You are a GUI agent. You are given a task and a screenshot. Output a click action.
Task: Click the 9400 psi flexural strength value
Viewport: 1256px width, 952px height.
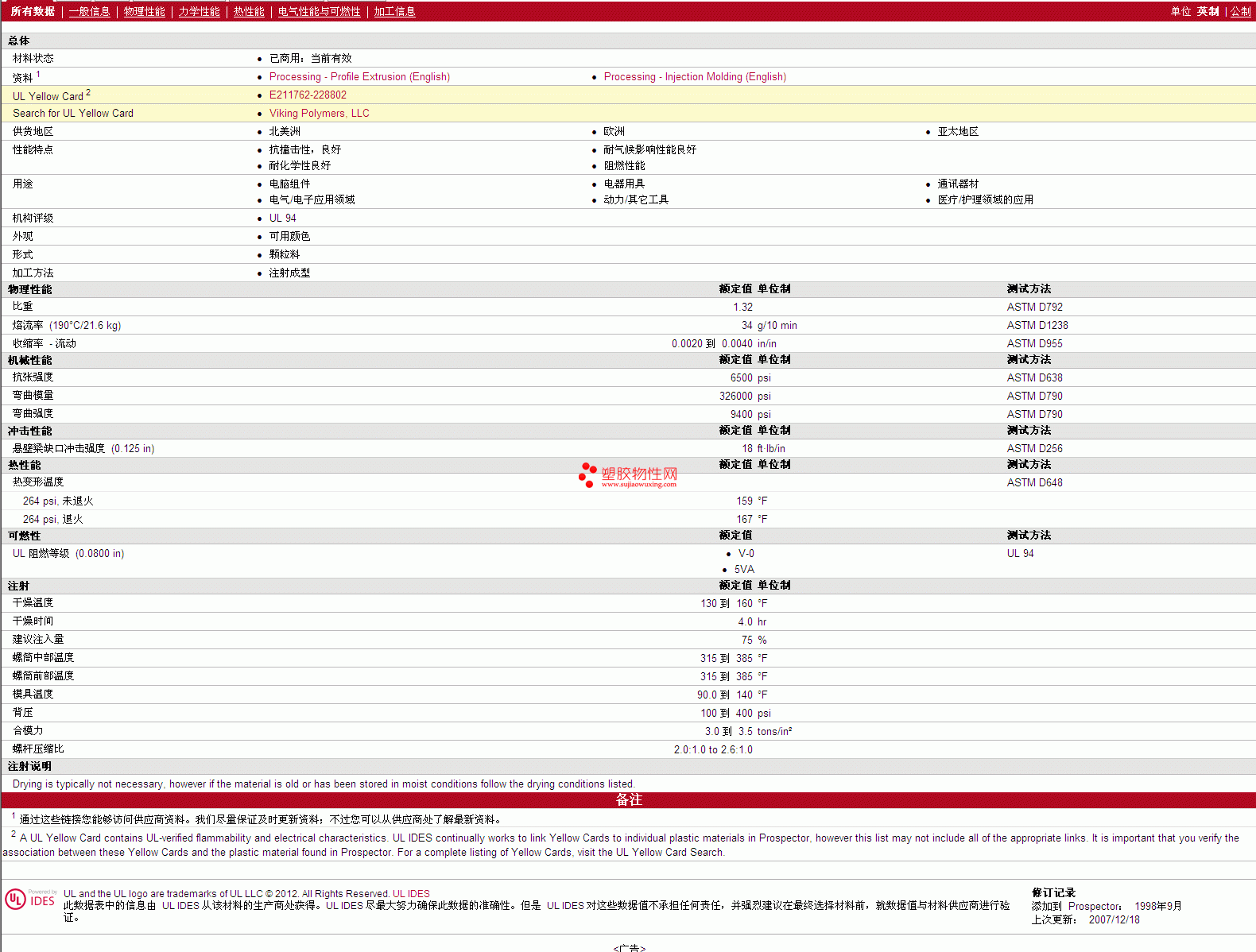tap(750, 414)
